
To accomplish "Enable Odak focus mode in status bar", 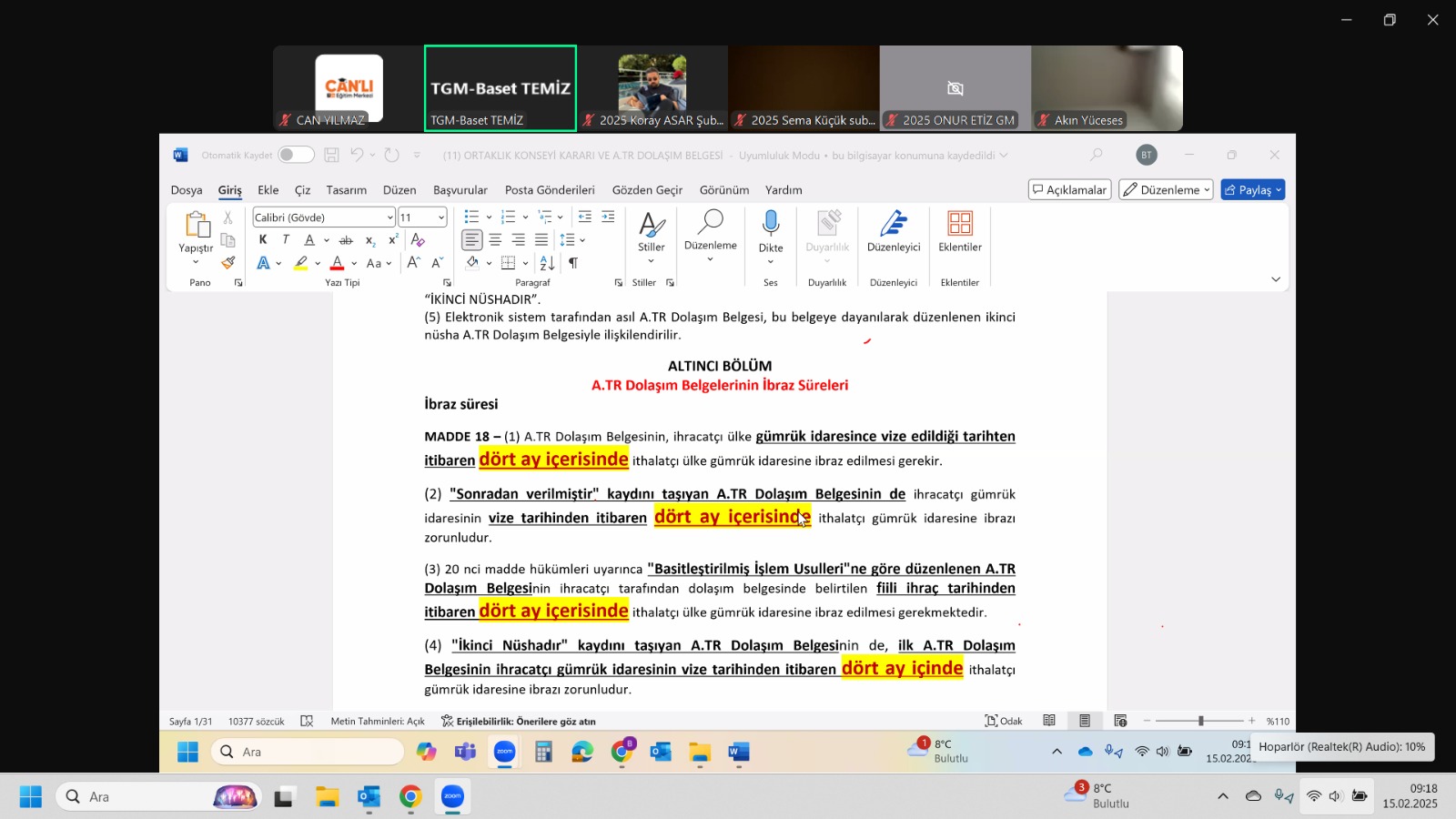I will (x=1003, y=721).
